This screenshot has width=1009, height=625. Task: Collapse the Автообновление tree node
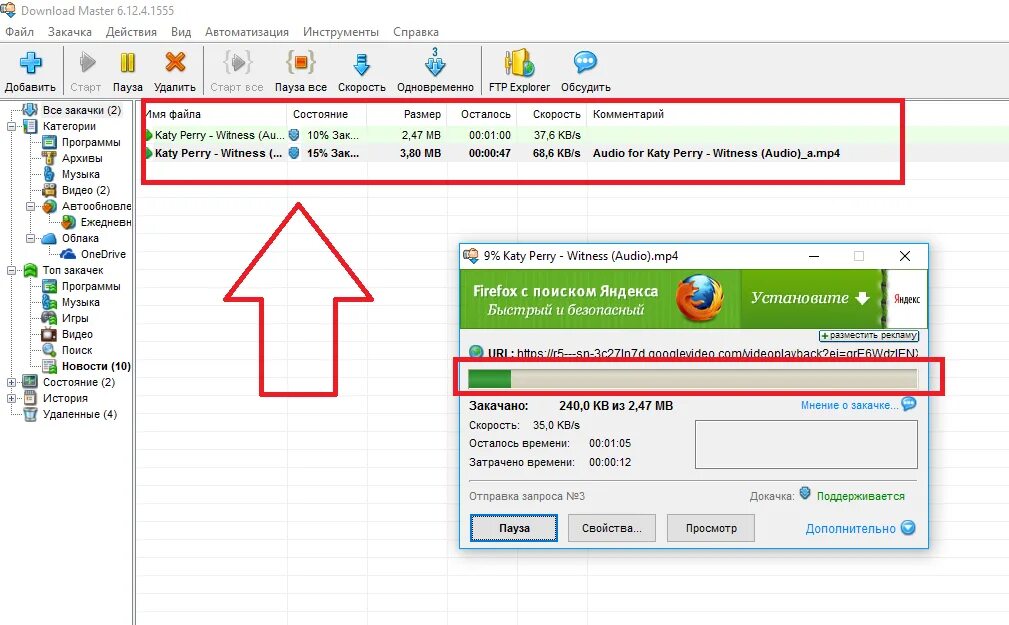tap(30, 207)
